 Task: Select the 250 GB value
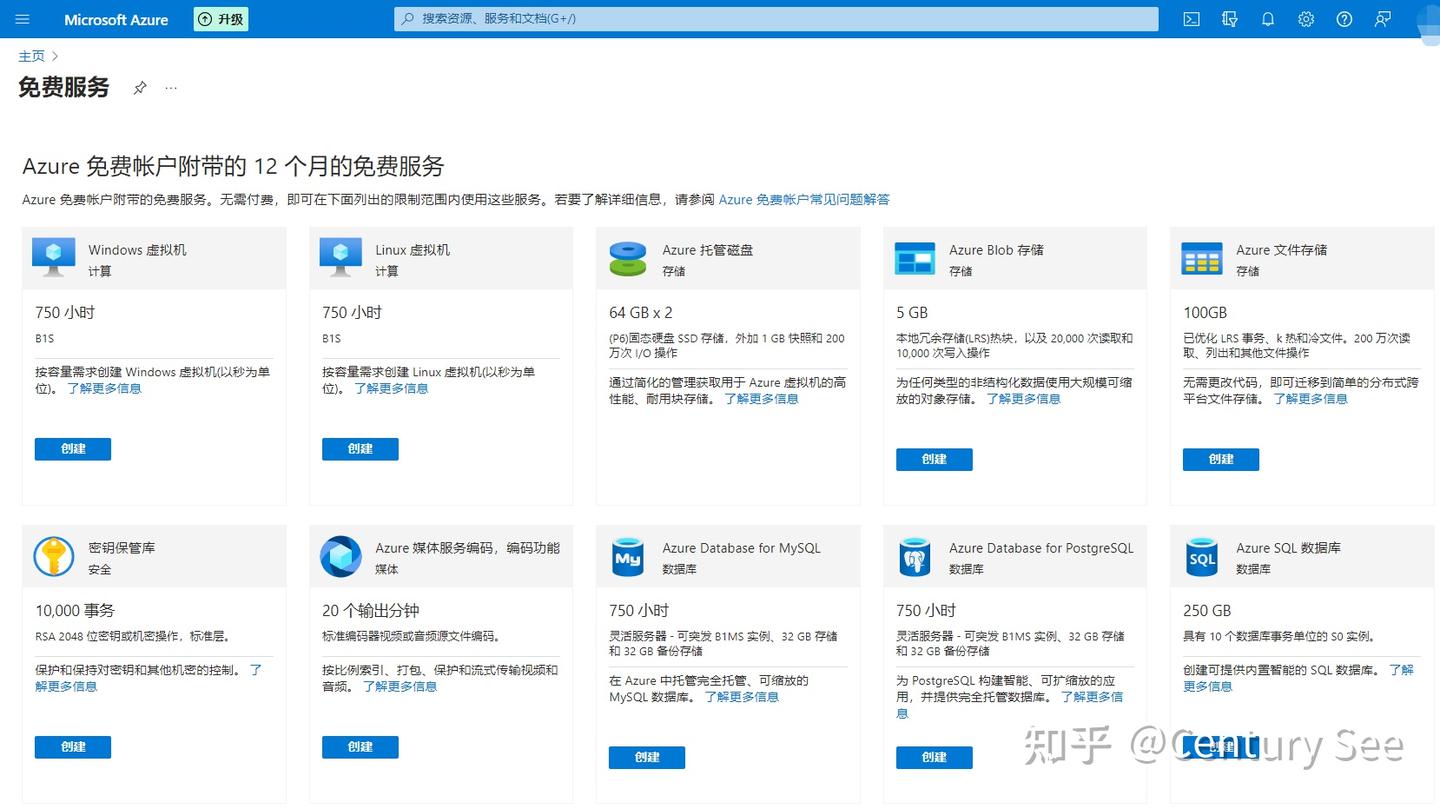(1207, 610)
